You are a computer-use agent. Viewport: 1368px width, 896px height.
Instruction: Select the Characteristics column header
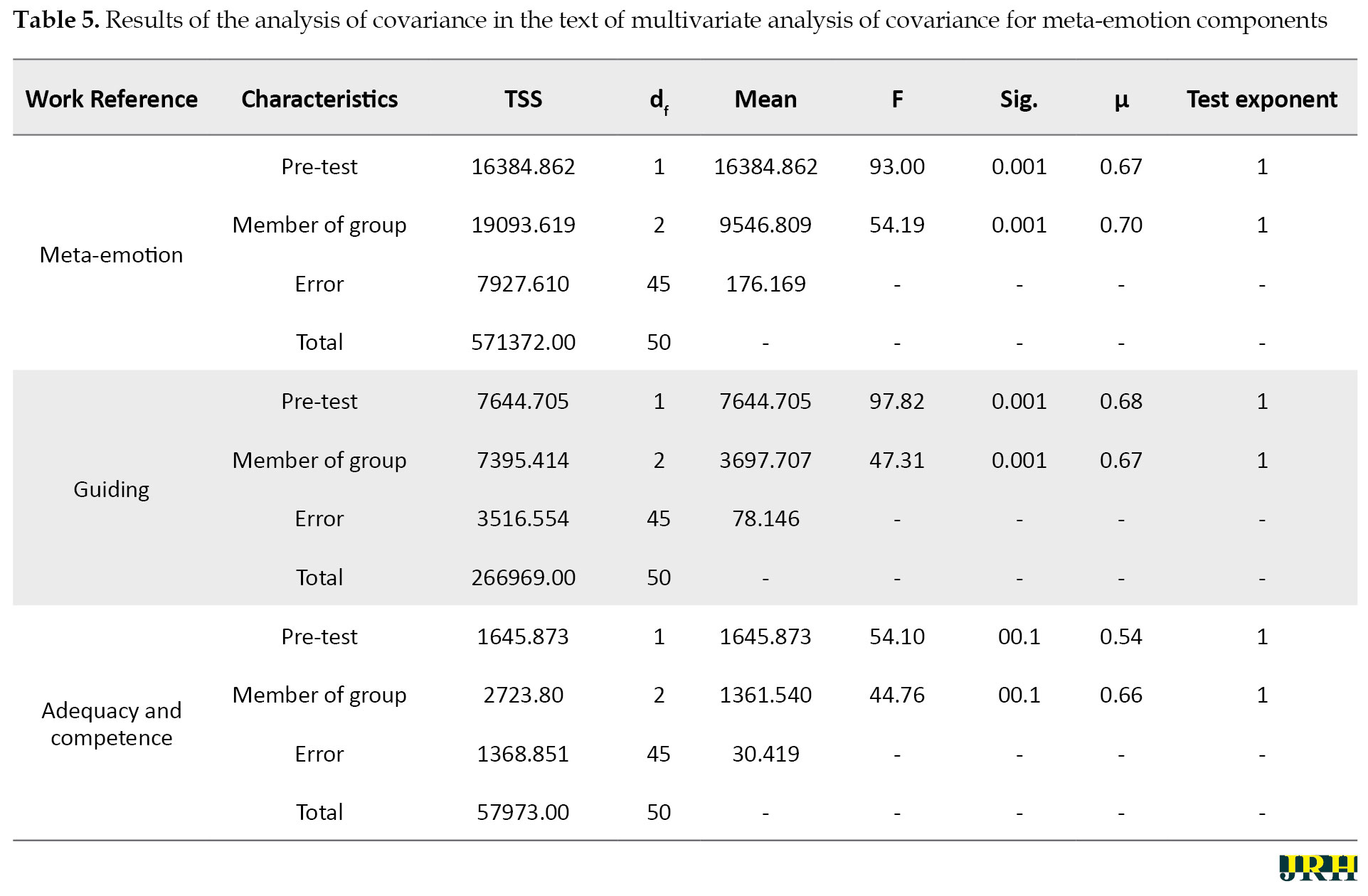pos(319,99)
